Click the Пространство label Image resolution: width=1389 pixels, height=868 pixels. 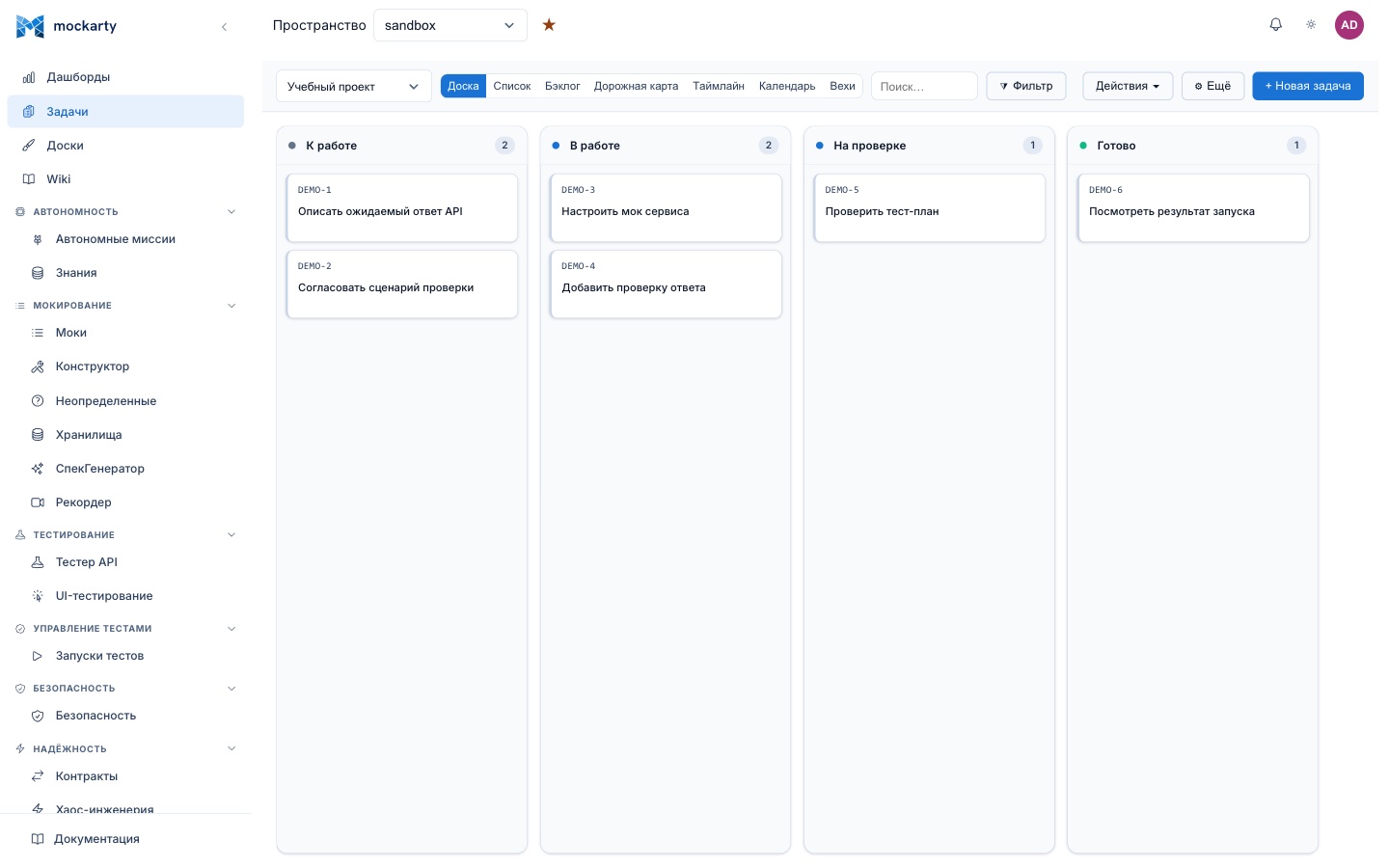(x=319, y=25)
